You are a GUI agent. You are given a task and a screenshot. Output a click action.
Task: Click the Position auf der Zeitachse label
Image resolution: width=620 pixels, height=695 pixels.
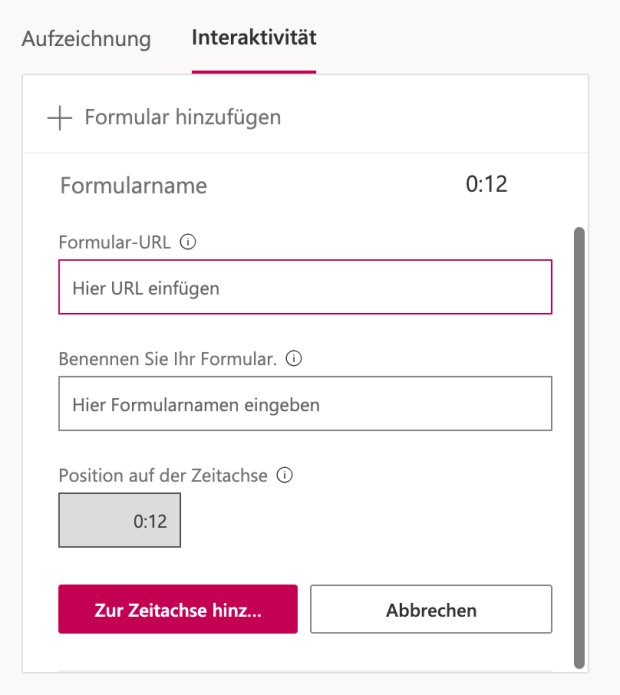[x=163, y=476]
